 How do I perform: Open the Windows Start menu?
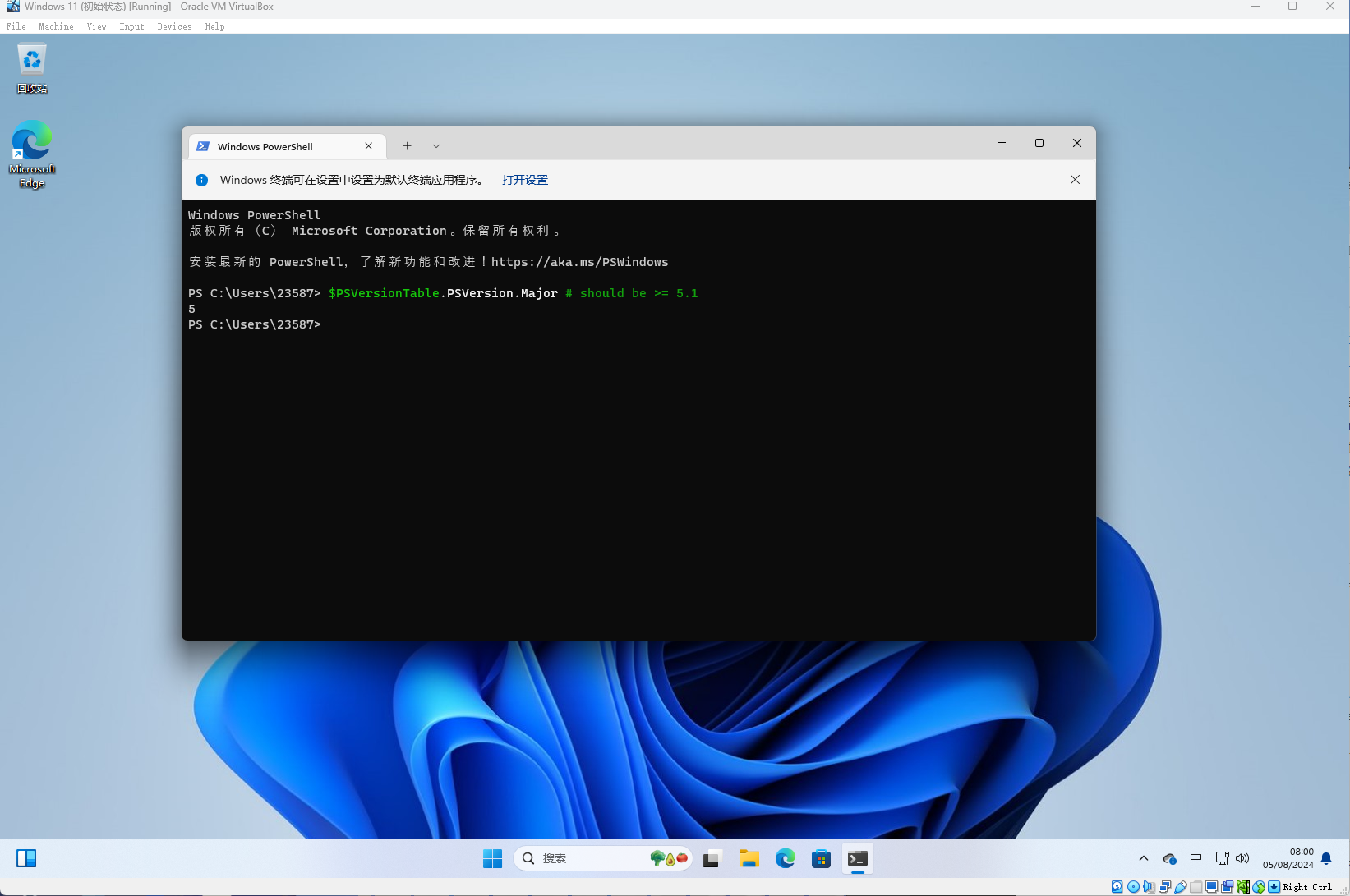(x=492, y=858)
